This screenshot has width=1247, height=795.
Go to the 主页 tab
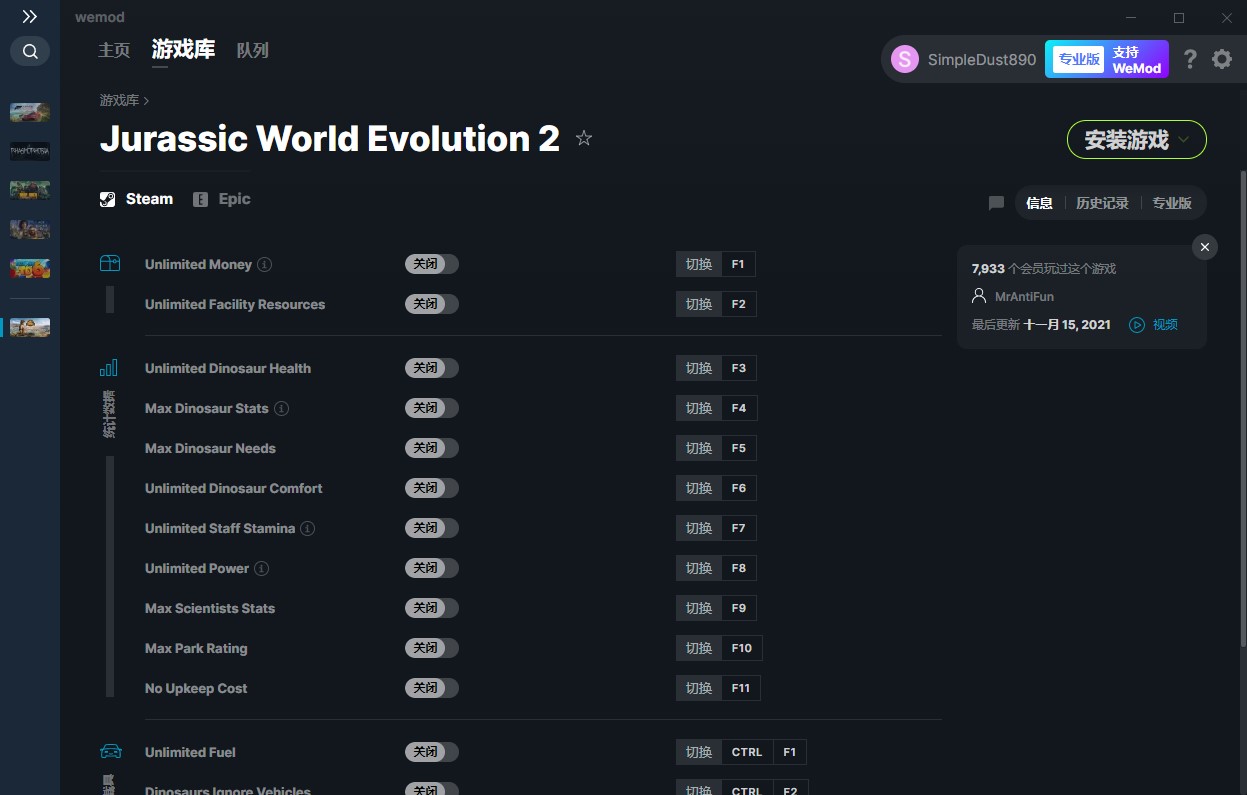tap(114, 50)
